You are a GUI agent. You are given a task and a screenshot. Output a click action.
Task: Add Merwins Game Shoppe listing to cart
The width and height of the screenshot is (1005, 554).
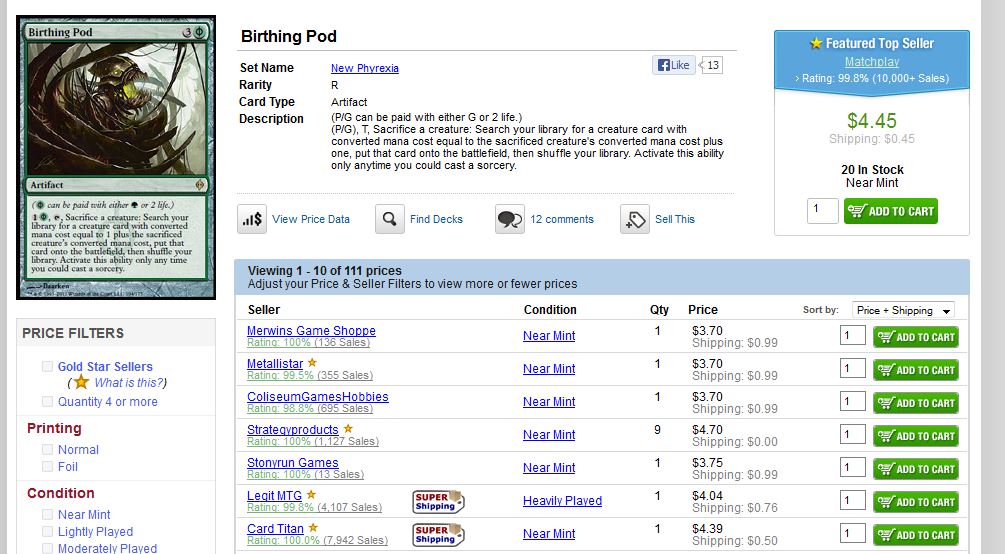(915, 337)
